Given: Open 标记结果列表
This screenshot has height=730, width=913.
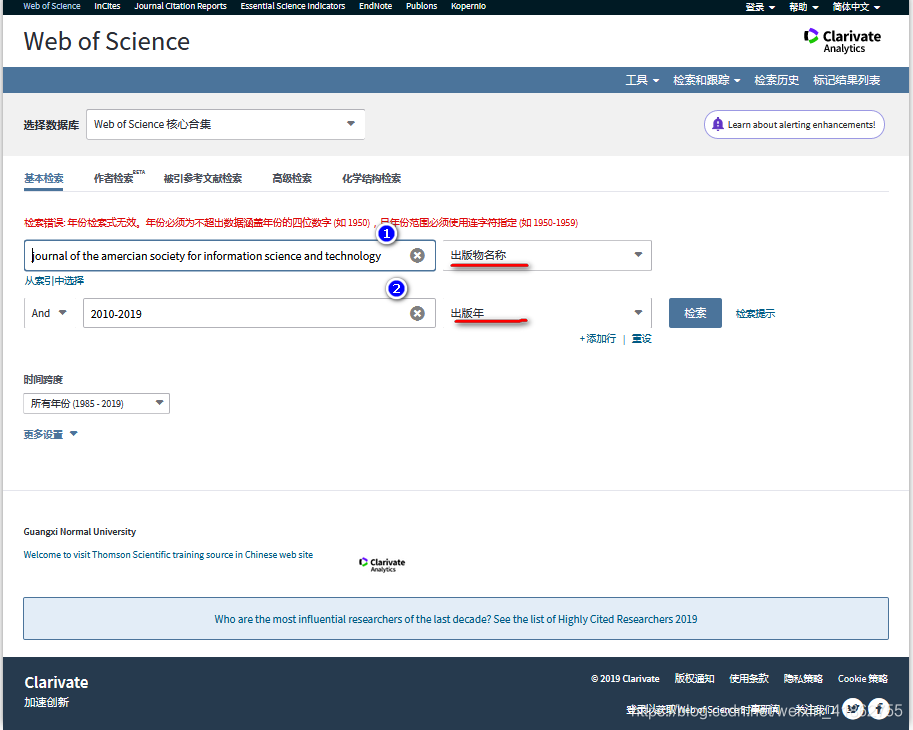Looking at the screenshot, I should click(846, 80).
